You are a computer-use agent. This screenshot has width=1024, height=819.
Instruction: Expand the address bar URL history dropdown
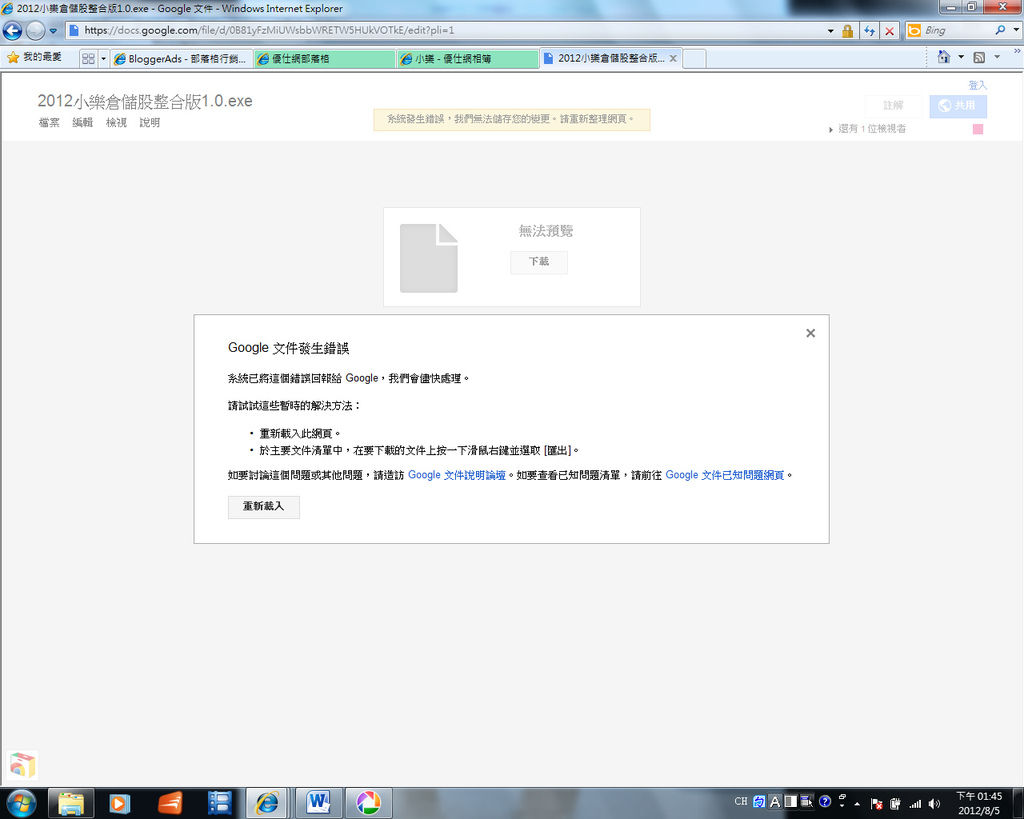point(831,31)
